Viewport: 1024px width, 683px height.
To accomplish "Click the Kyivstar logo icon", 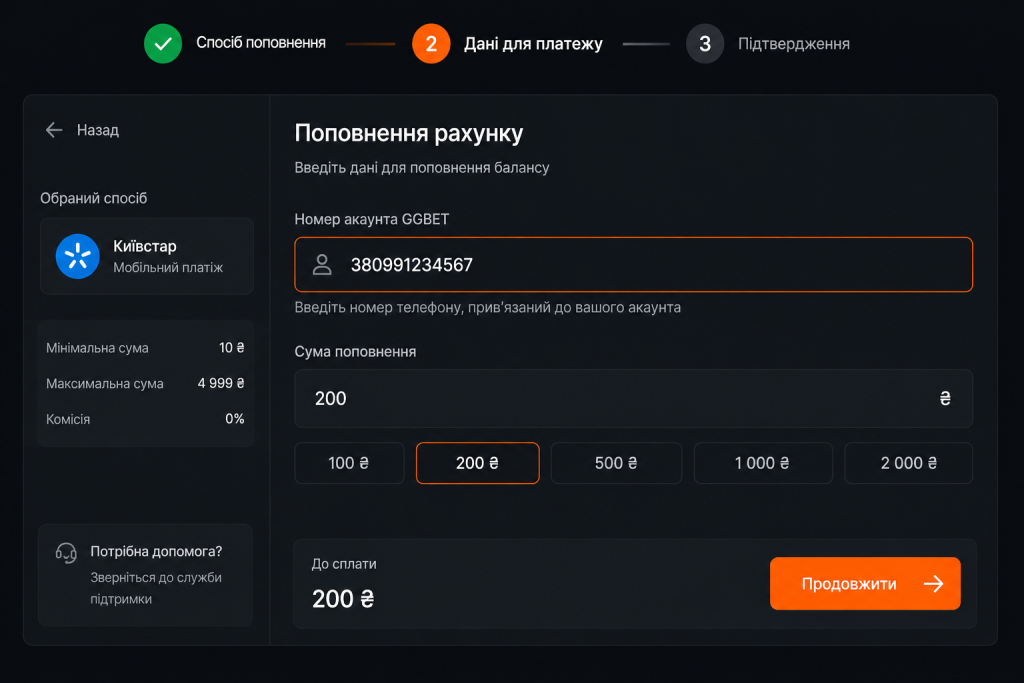I will point(78,256).
